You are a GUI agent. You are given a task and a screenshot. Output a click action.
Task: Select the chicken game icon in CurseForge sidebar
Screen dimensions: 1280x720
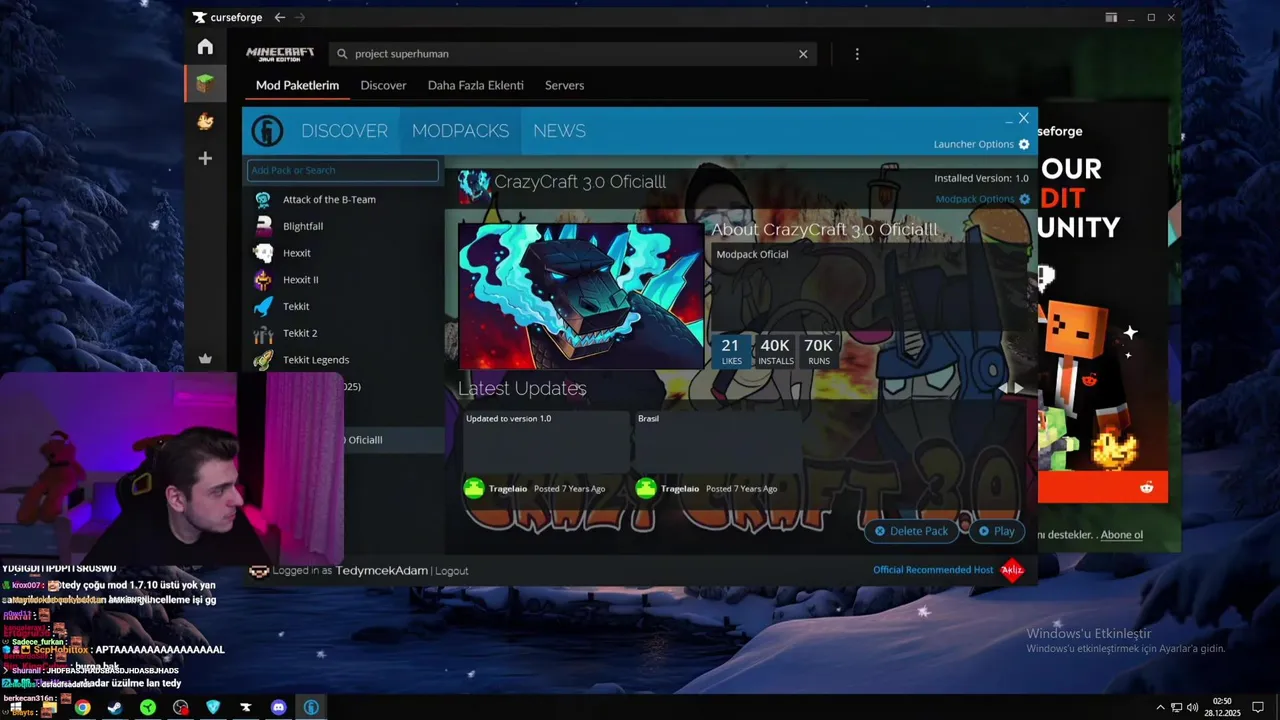click(x=205, y=121)
